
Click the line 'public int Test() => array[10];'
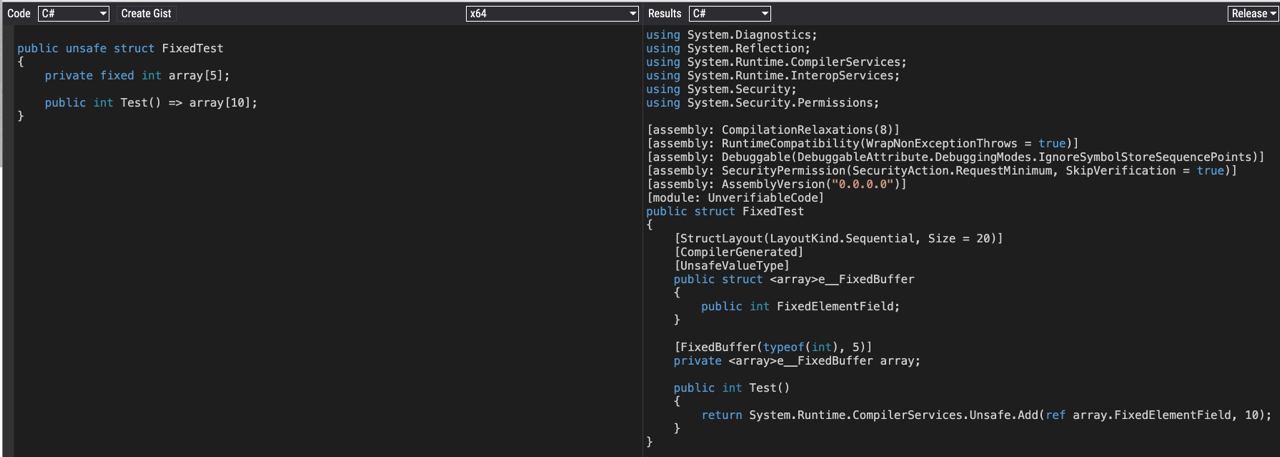[x=151, y=102]
